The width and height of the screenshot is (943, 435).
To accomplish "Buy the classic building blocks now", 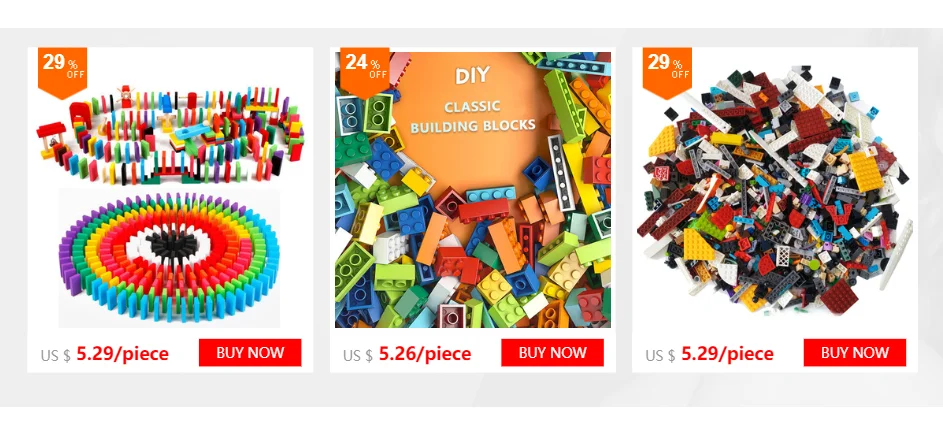I will coord(553,353).
